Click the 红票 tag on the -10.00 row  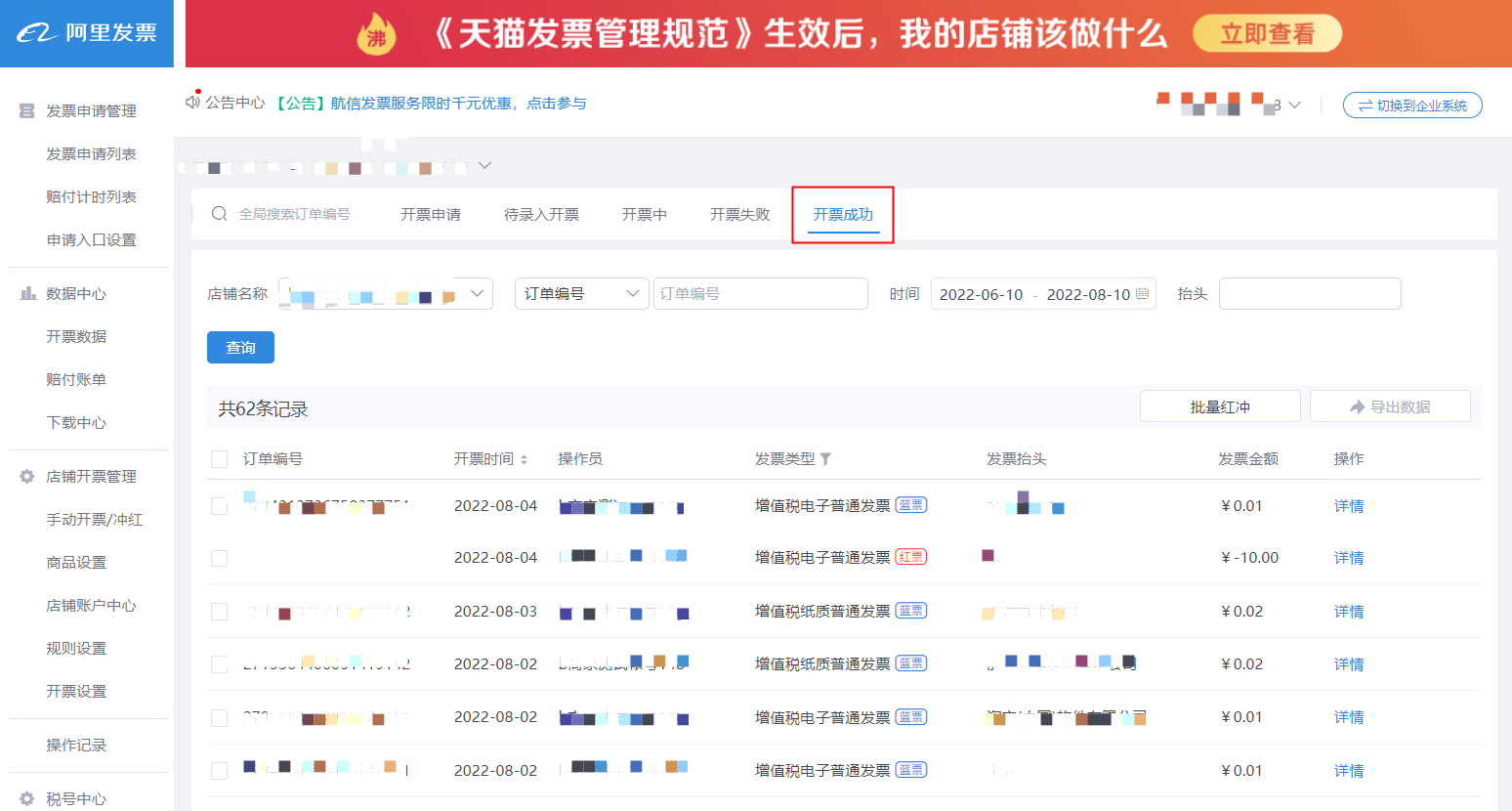[911, 557]
